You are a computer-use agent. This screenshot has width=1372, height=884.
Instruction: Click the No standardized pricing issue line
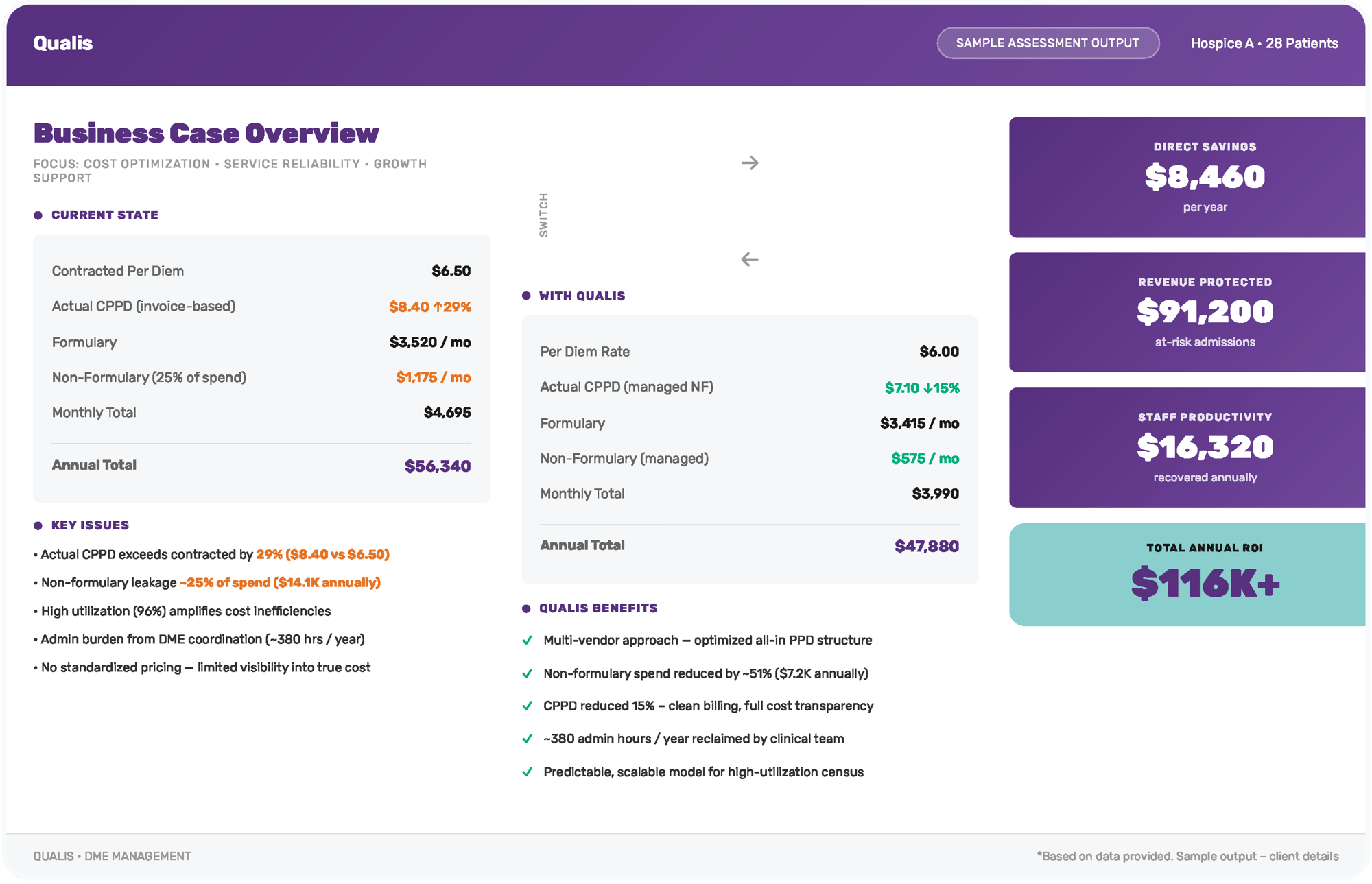coord(202,668)
